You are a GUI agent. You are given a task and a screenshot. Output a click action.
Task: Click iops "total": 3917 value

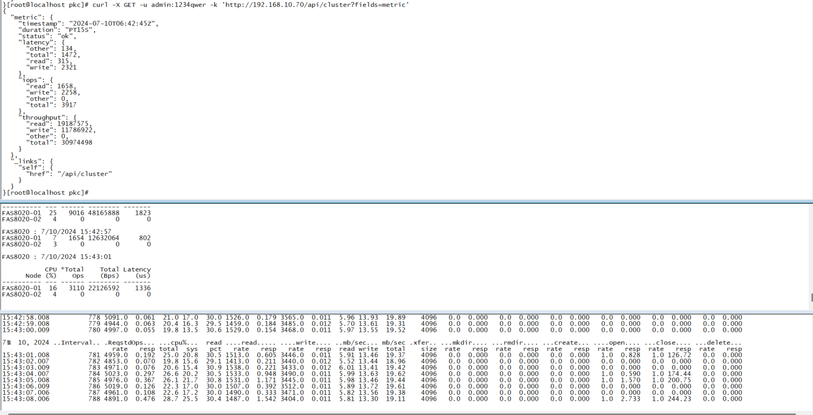tap(68, 105)
